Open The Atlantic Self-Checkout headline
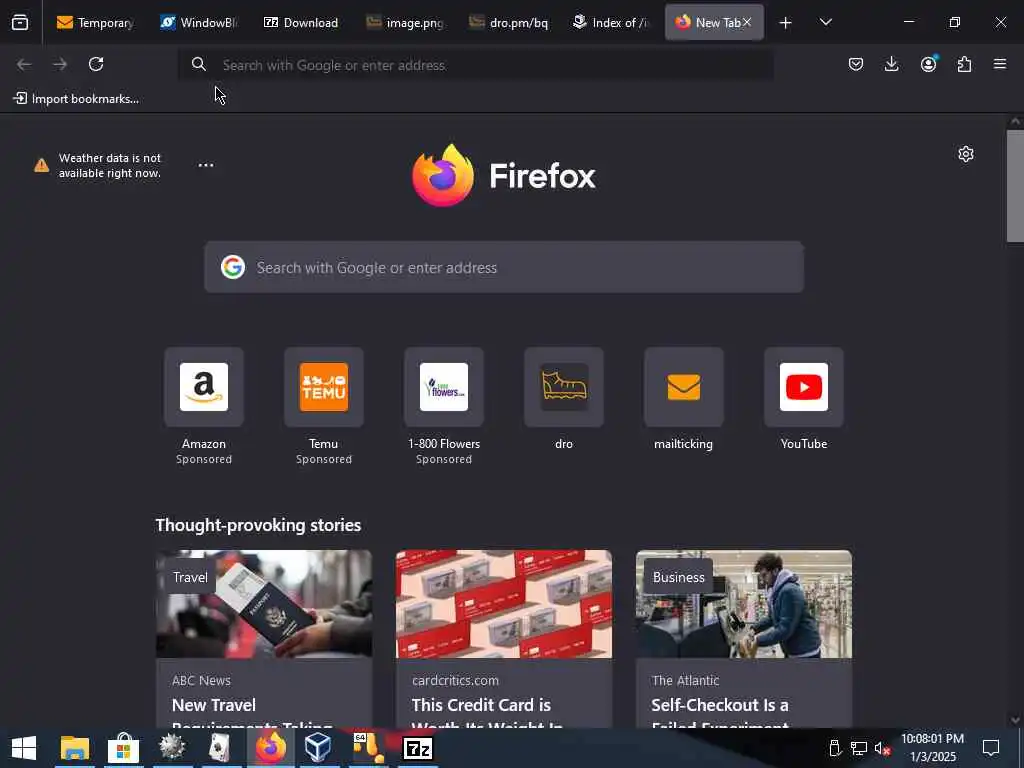 pyautogui.click(x=720, y=714)
